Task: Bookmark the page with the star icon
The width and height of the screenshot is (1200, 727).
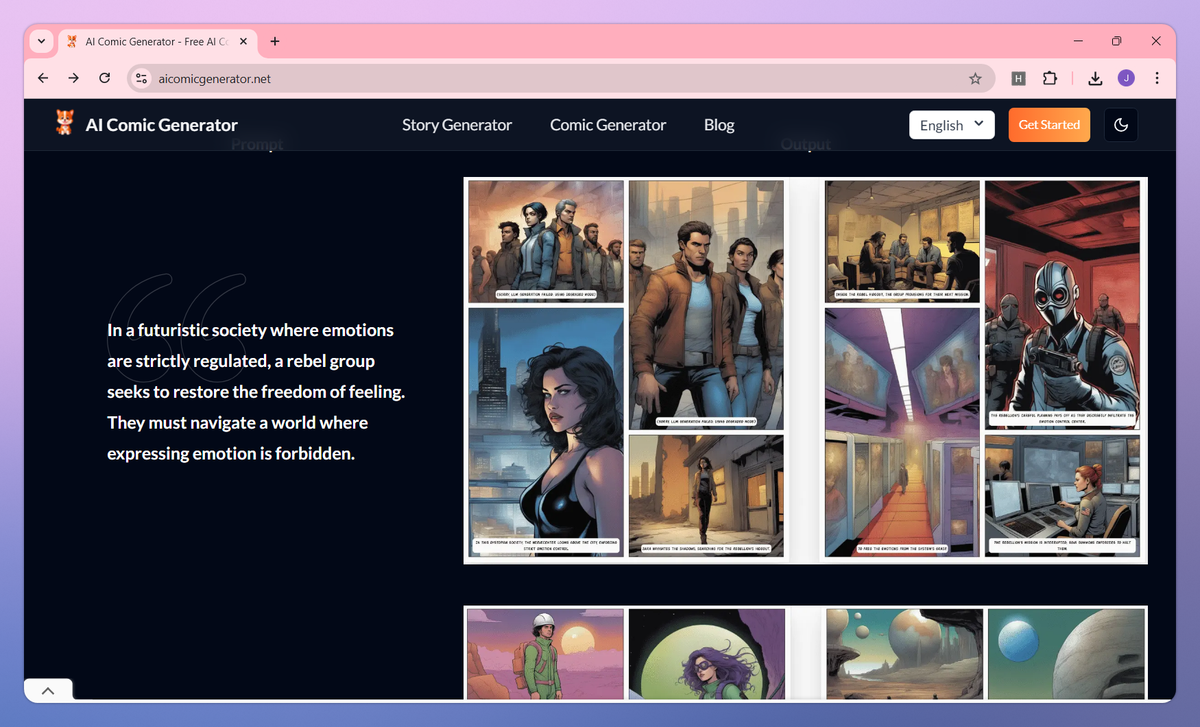Action: point(975,77)
